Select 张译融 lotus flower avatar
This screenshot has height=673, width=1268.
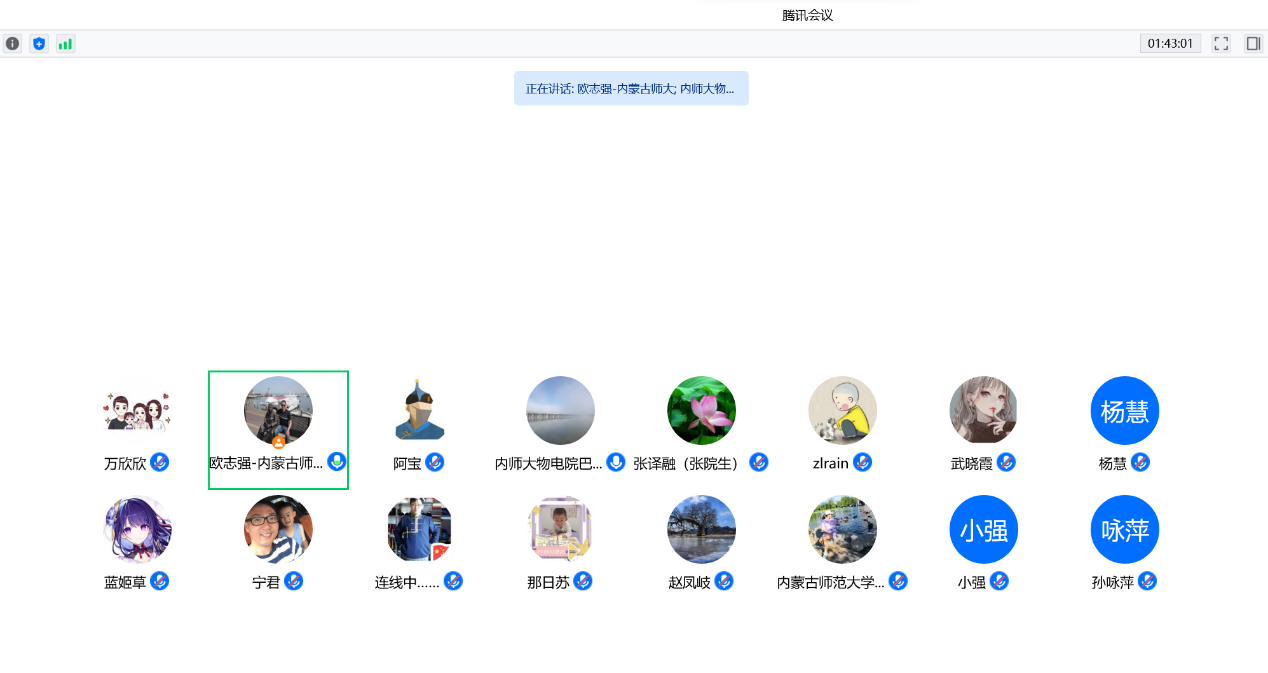[701, 410]
